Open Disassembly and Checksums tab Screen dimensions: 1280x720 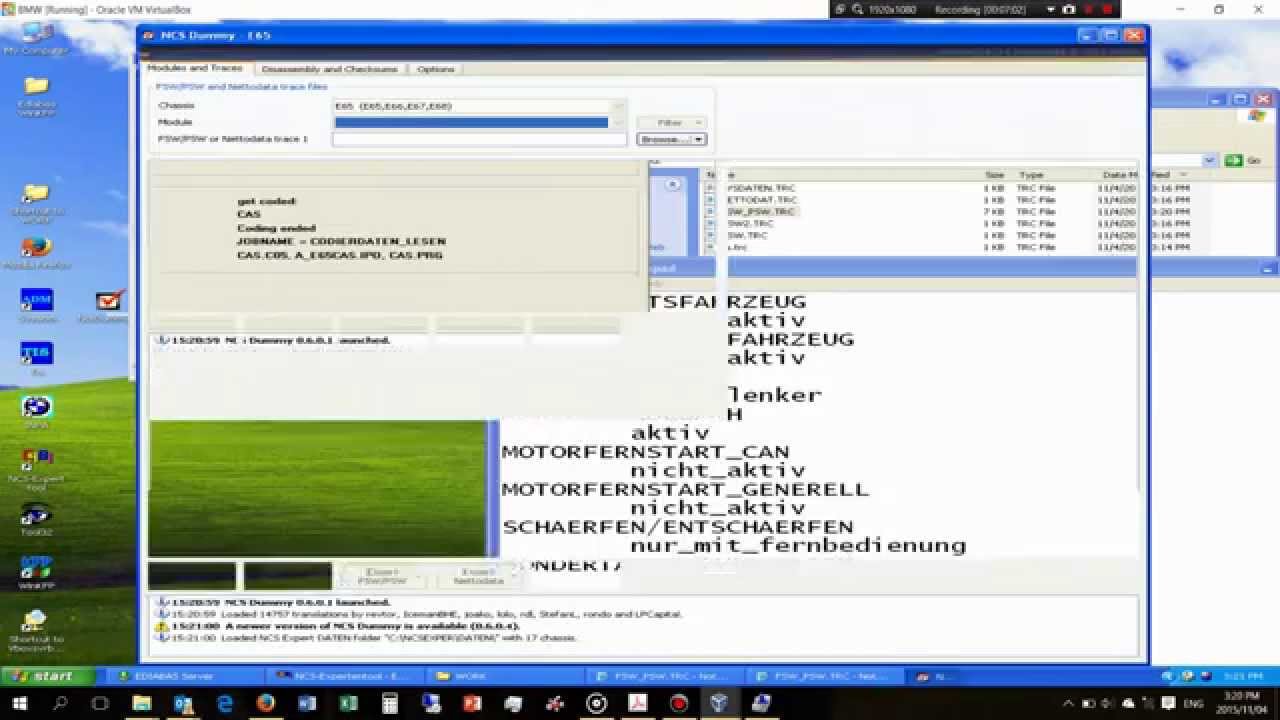pos(329,69)
